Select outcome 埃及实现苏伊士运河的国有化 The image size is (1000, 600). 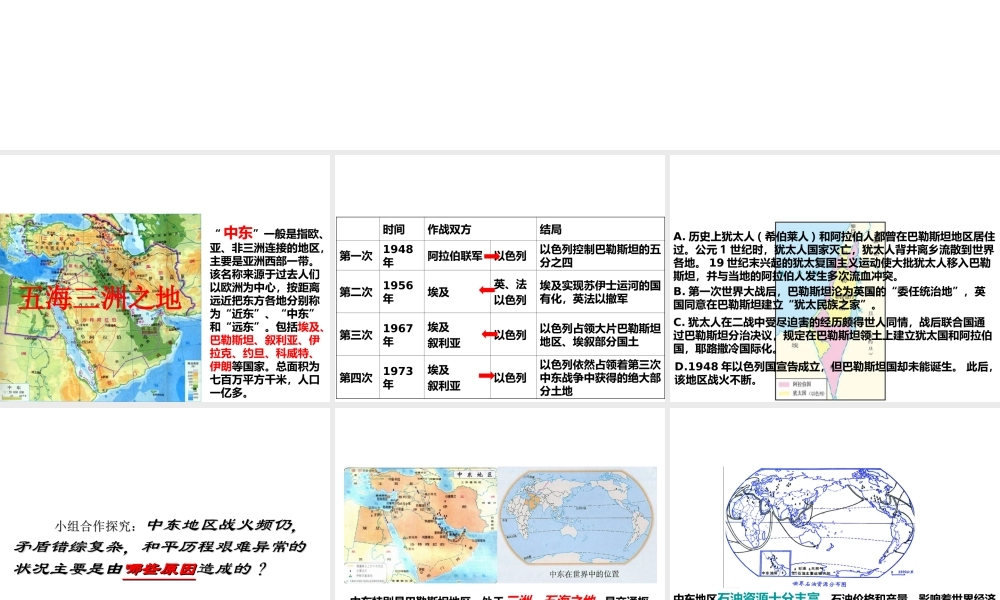pos(600,292)
